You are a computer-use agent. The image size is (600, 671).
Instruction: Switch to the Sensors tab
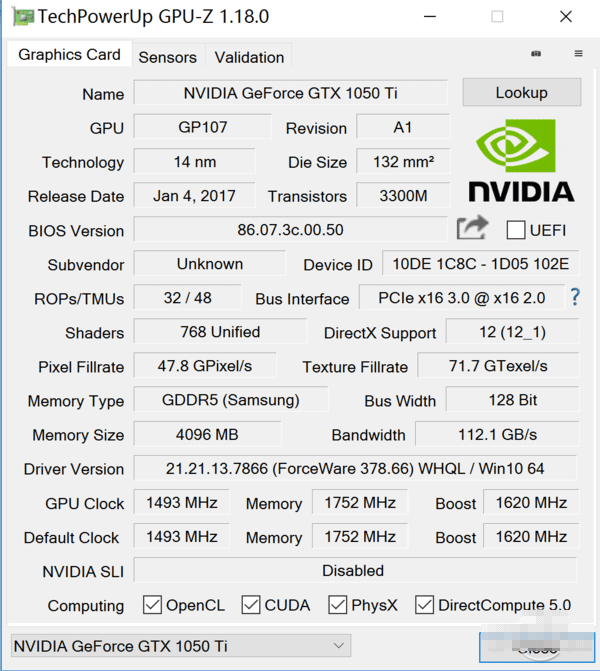click(167, 57)
